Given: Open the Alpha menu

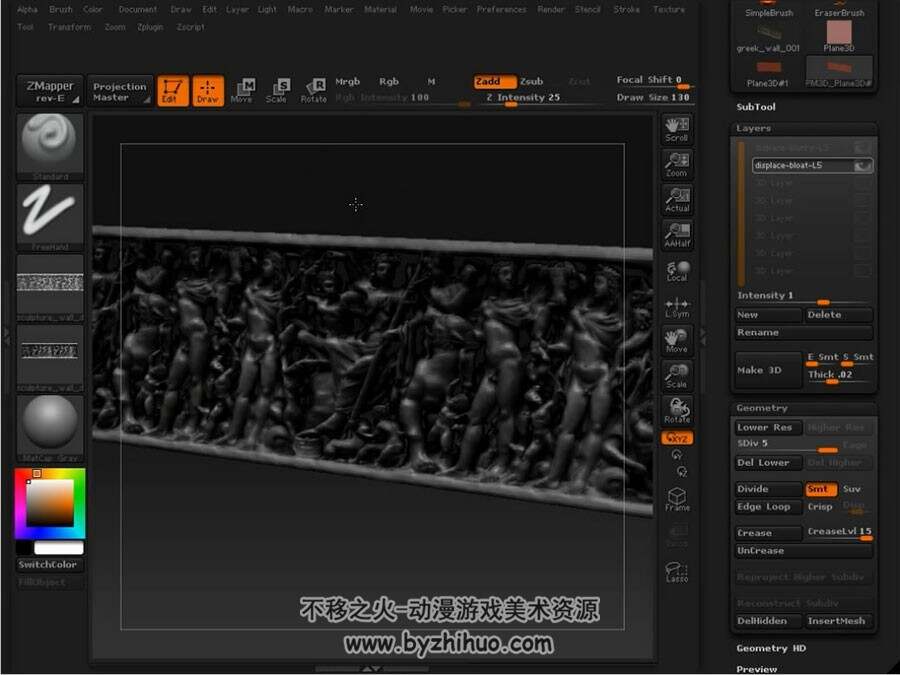Looking at the screenshot, I should pyautogui.click(x=27, y=9).
